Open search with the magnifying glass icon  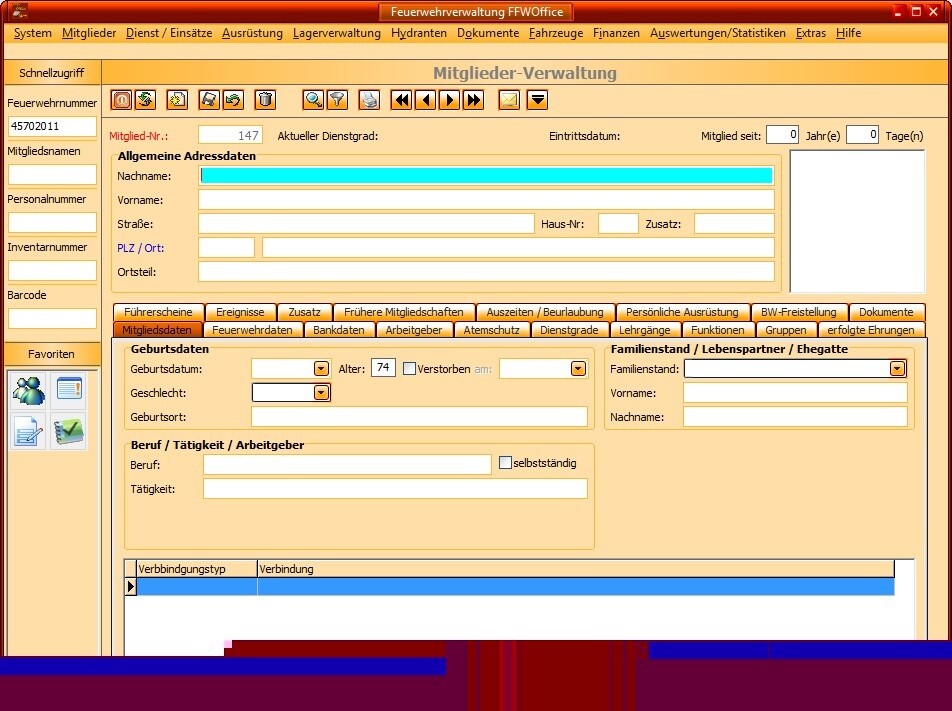313,100
